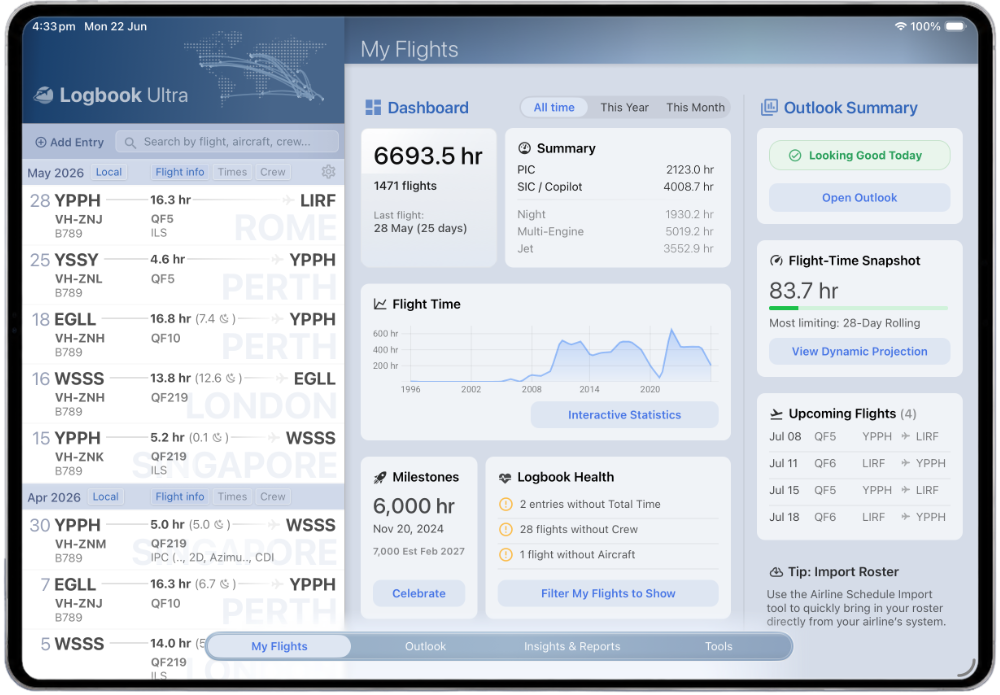The height and width of the screenshot is (695, 1000).
Task: Click the Open Outlook button
Action: click(x=859, y=198)
